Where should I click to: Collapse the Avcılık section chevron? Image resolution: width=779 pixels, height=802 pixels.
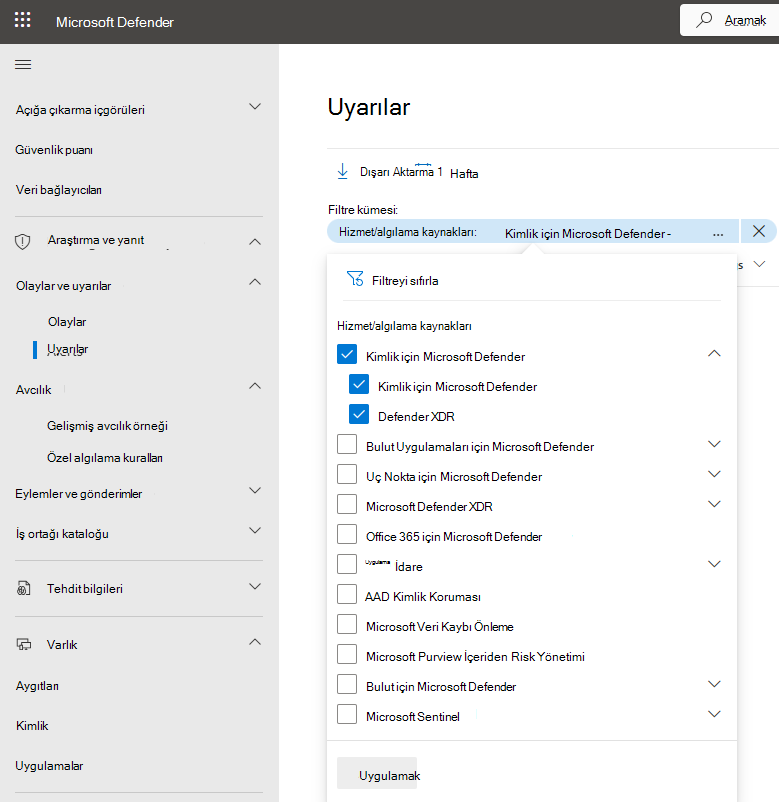[x=255, y=386]
